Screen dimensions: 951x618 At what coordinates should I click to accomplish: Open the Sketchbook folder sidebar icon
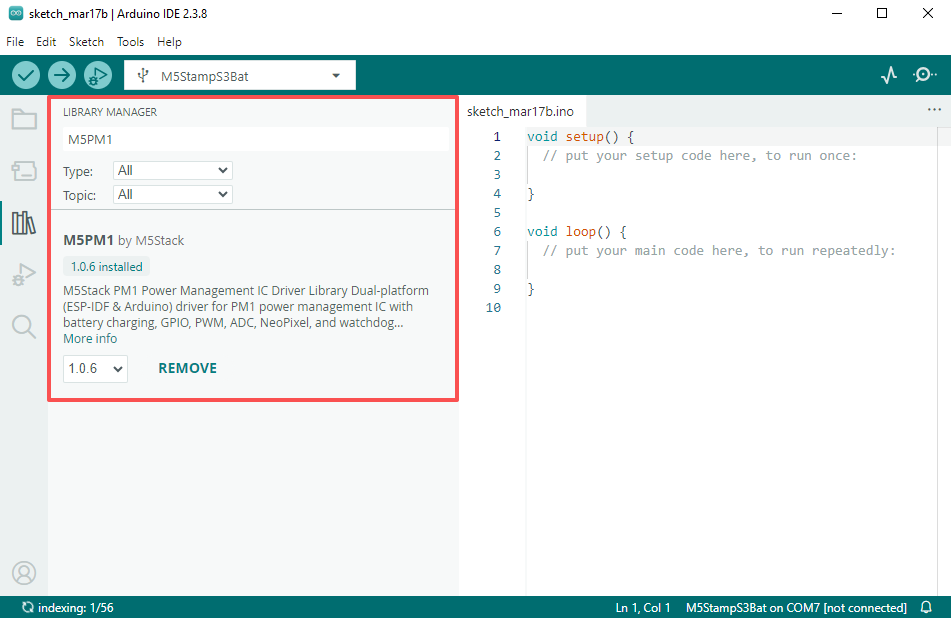click(24, 119)
